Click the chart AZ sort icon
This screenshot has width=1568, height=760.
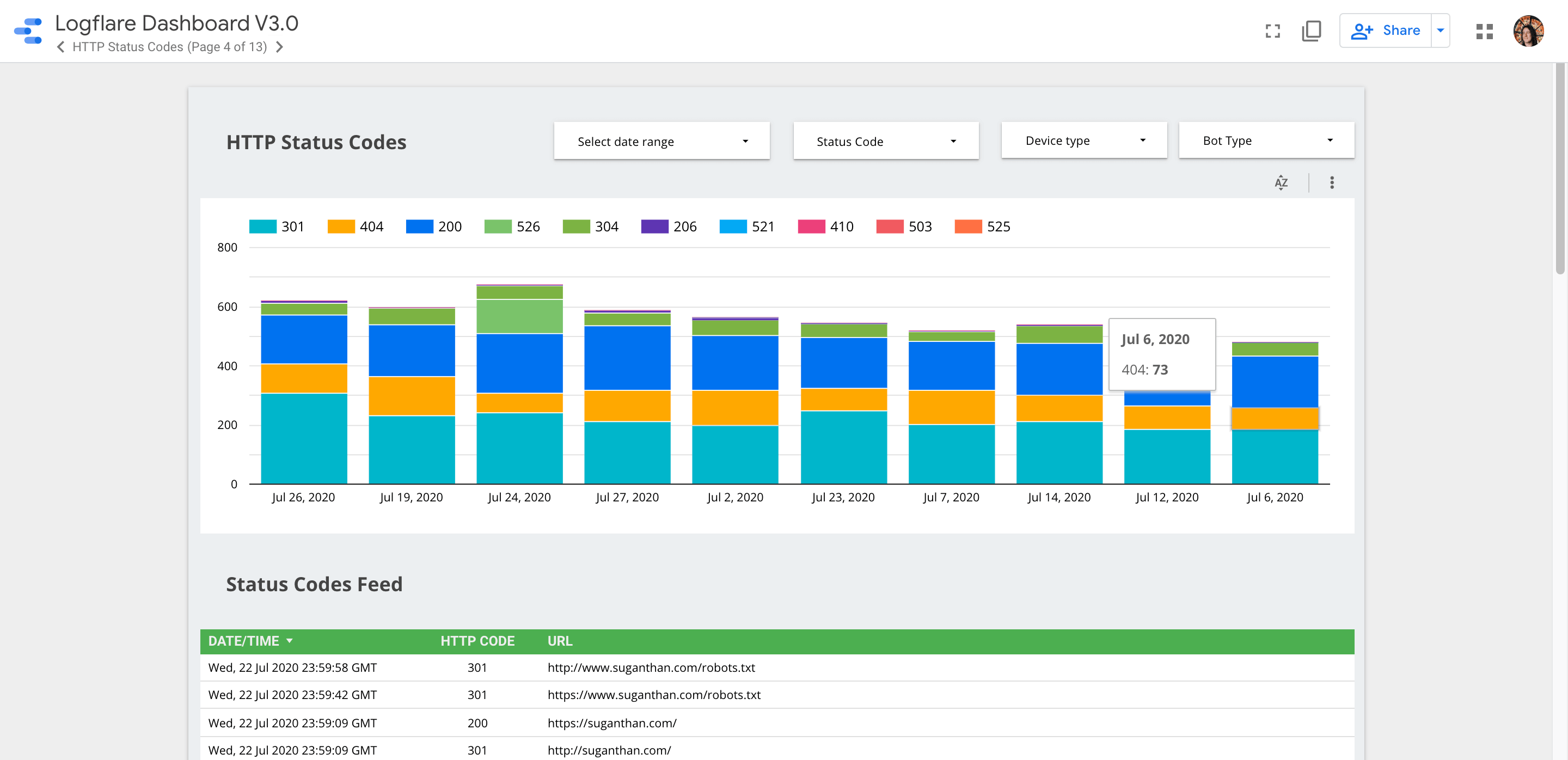[1281, 182]
